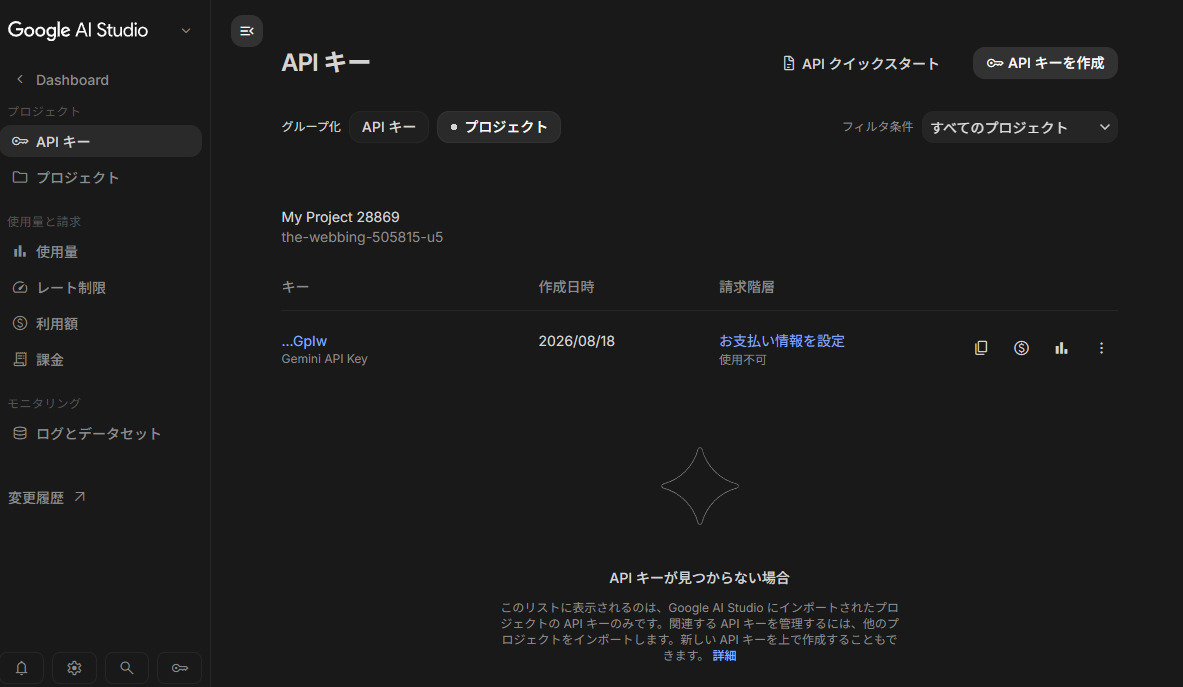Open more options for ...GpIw key
Viewport: 1183px width, 687px height.
pyautogui.click(x=1101, y=348)
